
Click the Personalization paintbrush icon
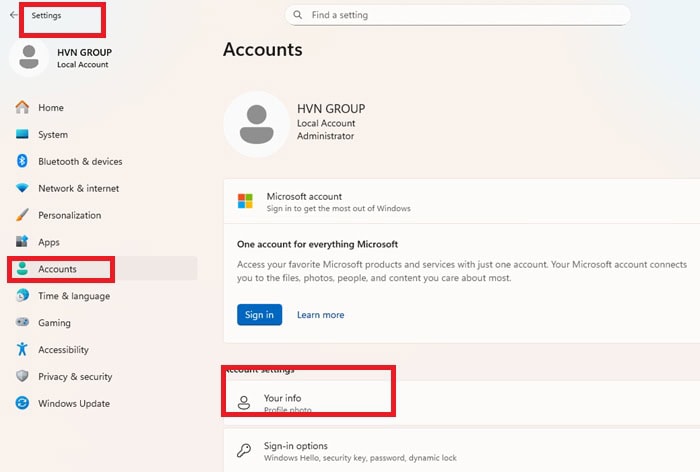[22, 216]
